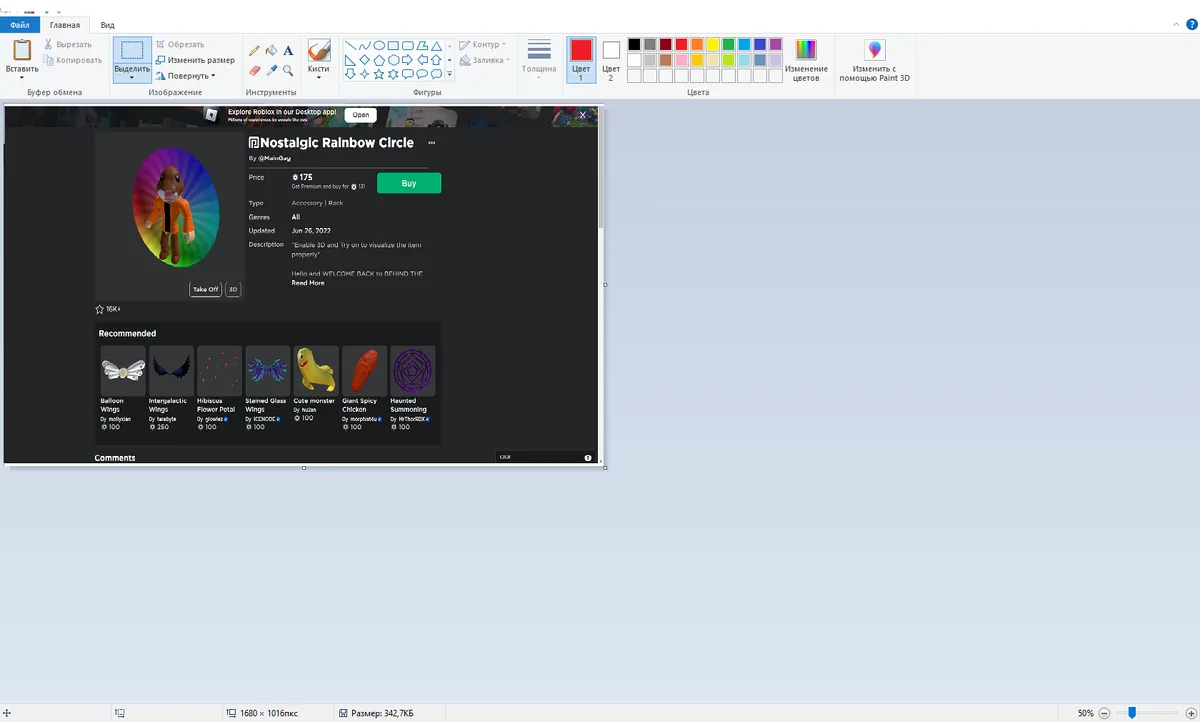Image resolution: width=1200 pixels, height=722 pixels.
Task: Select the Eraser tool
Action: pyautogui.click(x=254, y=71)
